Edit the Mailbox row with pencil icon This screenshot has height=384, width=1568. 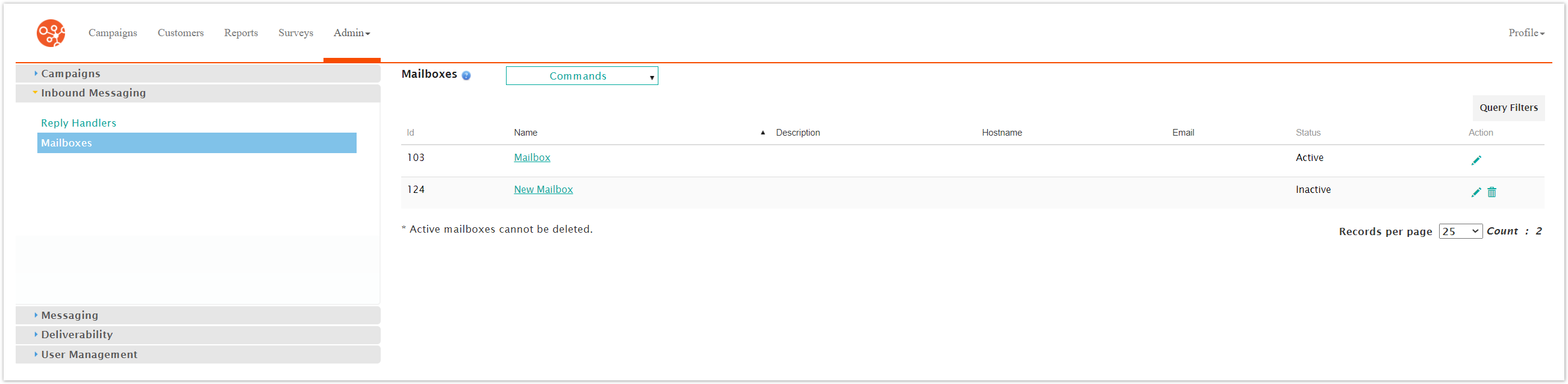[1475, 160]
